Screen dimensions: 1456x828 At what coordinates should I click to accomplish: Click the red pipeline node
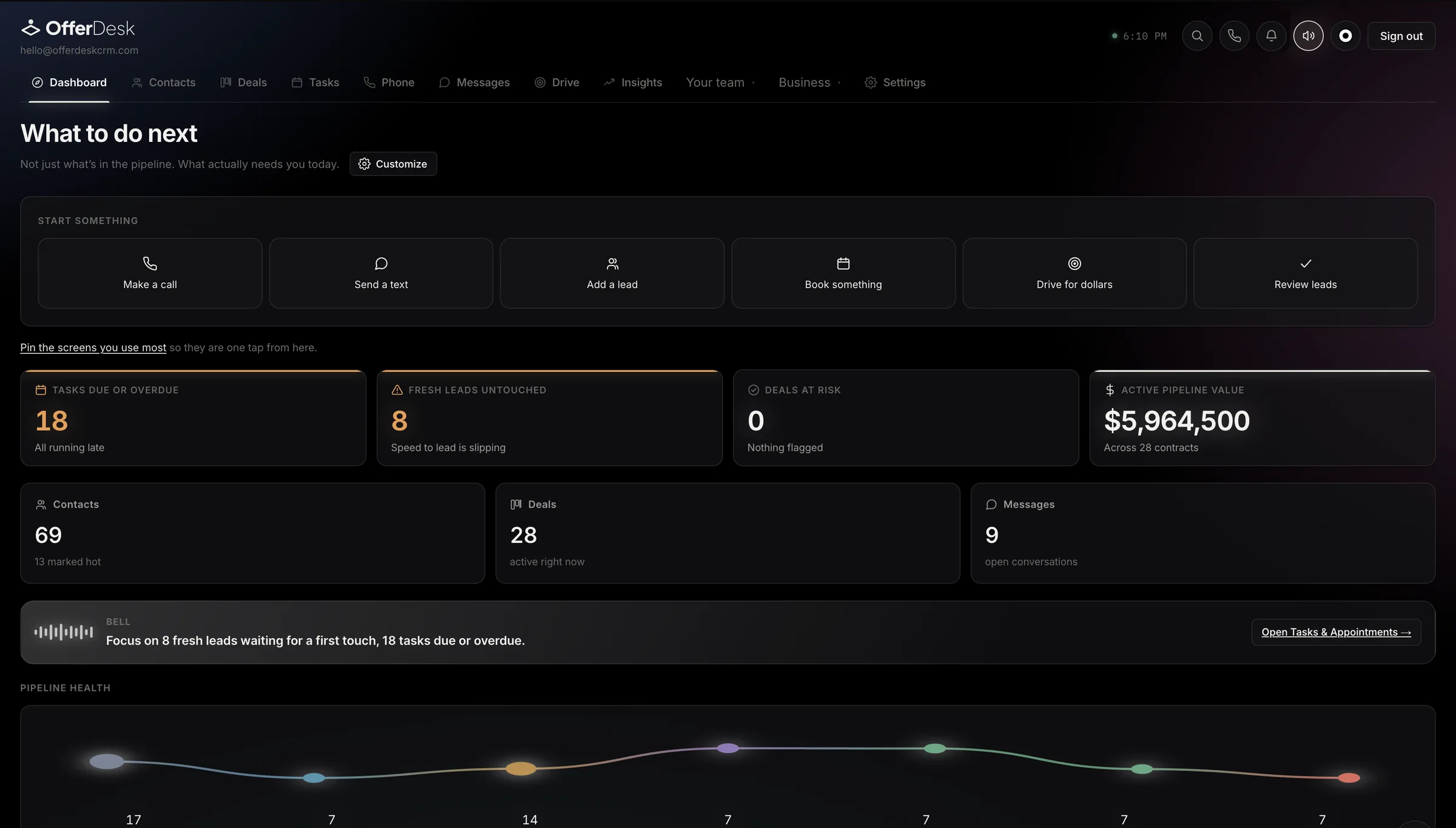coord(1349,778)
